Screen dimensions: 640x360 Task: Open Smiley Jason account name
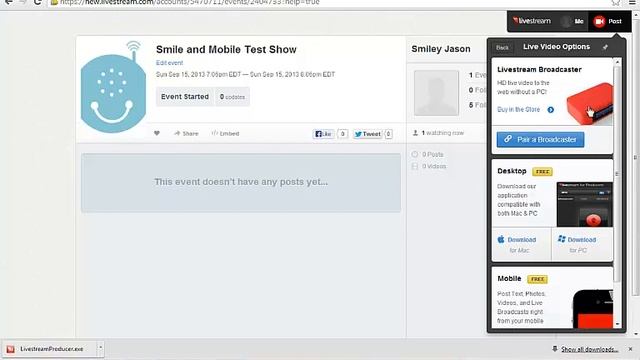pos(441,49)
